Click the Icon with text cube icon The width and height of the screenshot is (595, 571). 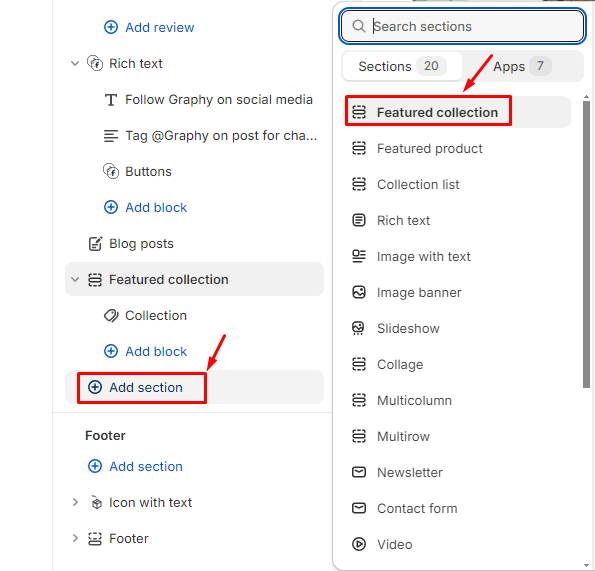96,502
